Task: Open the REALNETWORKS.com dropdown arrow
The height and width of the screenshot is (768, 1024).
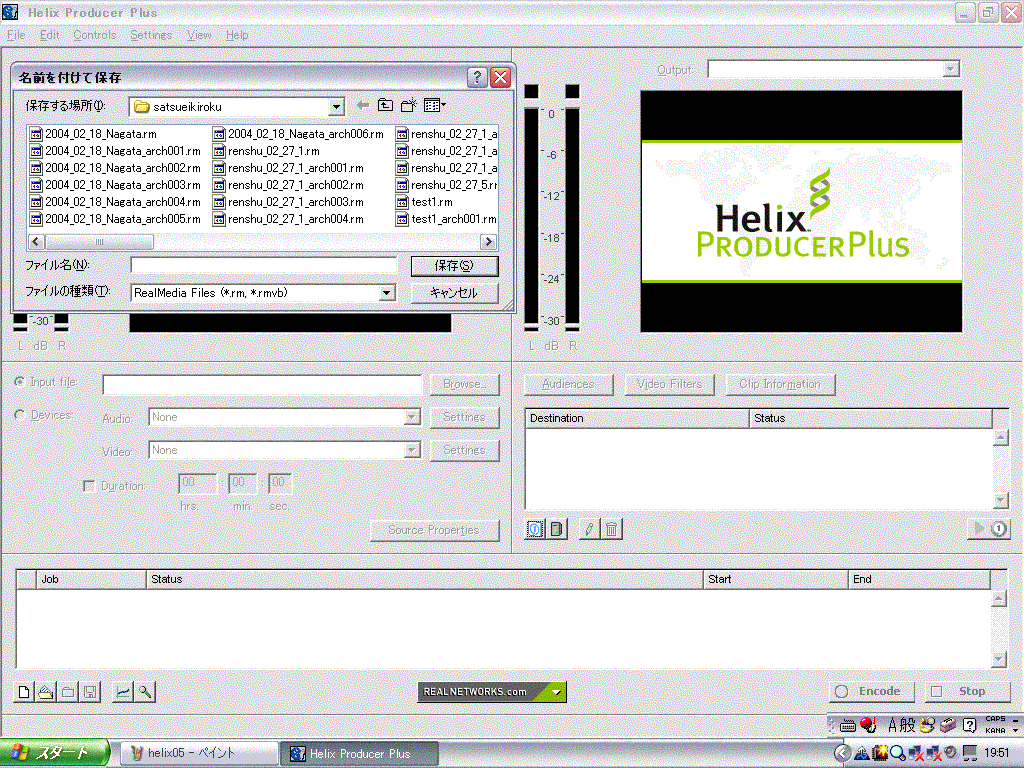Action: 556,692
